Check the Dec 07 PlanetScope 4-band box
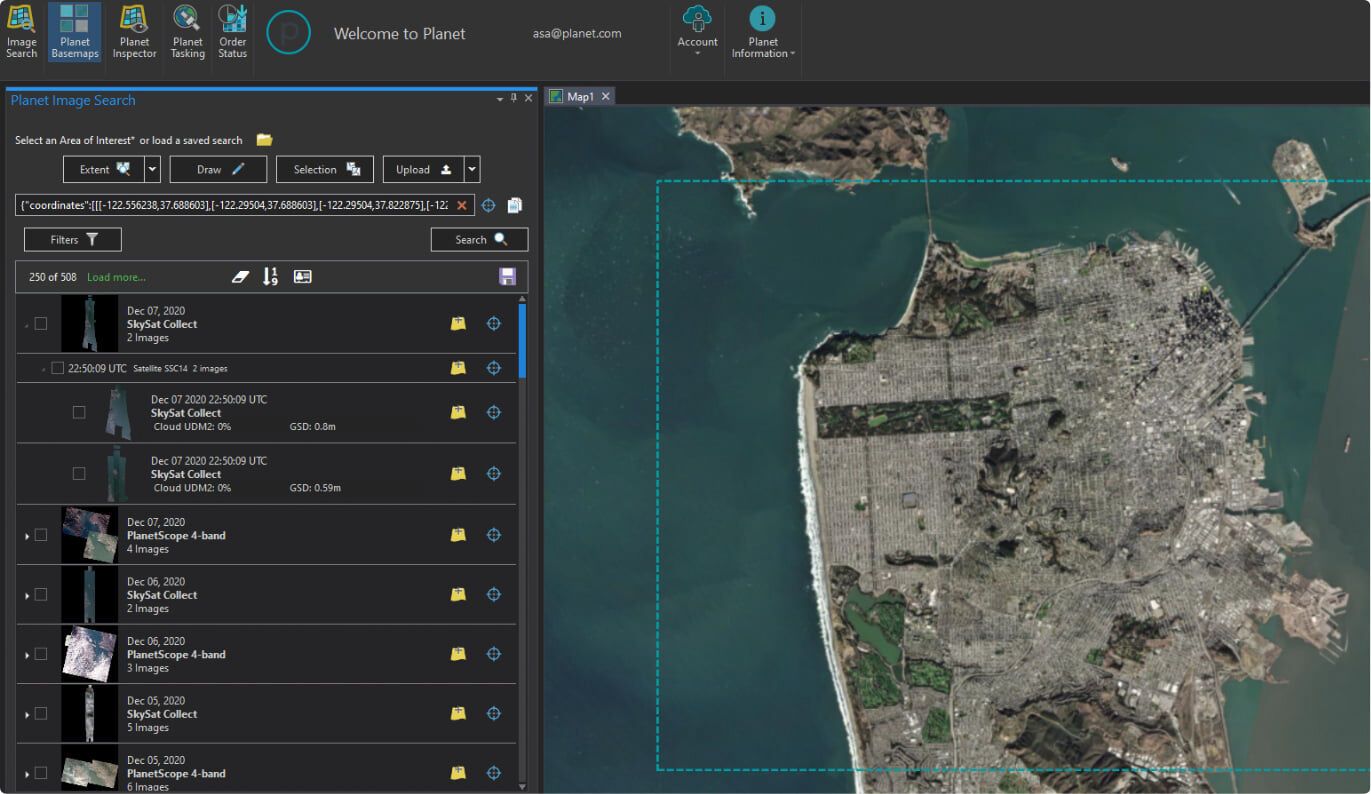1371x794 pixels. (x=41, y=535)
